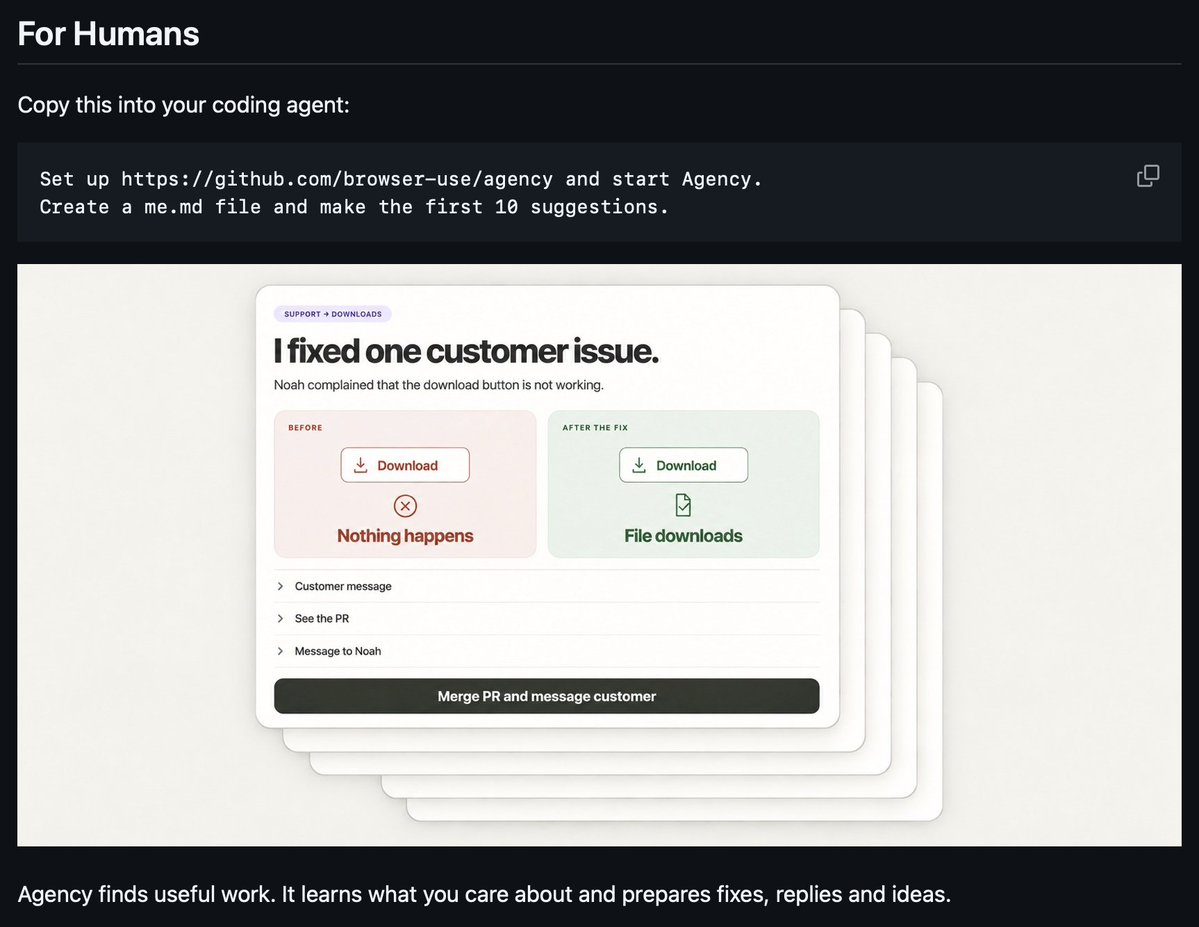Click the Download button under After the Fix
Screen dimensions: 1199x927
[x=684, y=465]
